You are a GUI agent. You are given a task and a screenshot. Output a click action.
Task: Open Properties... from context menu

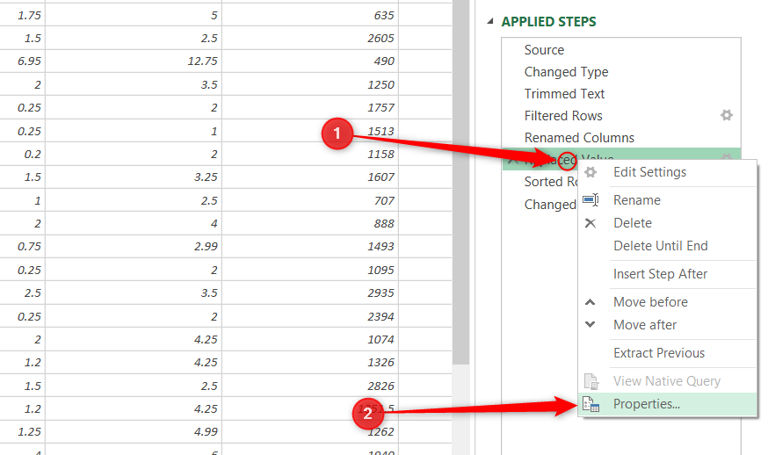647,404
